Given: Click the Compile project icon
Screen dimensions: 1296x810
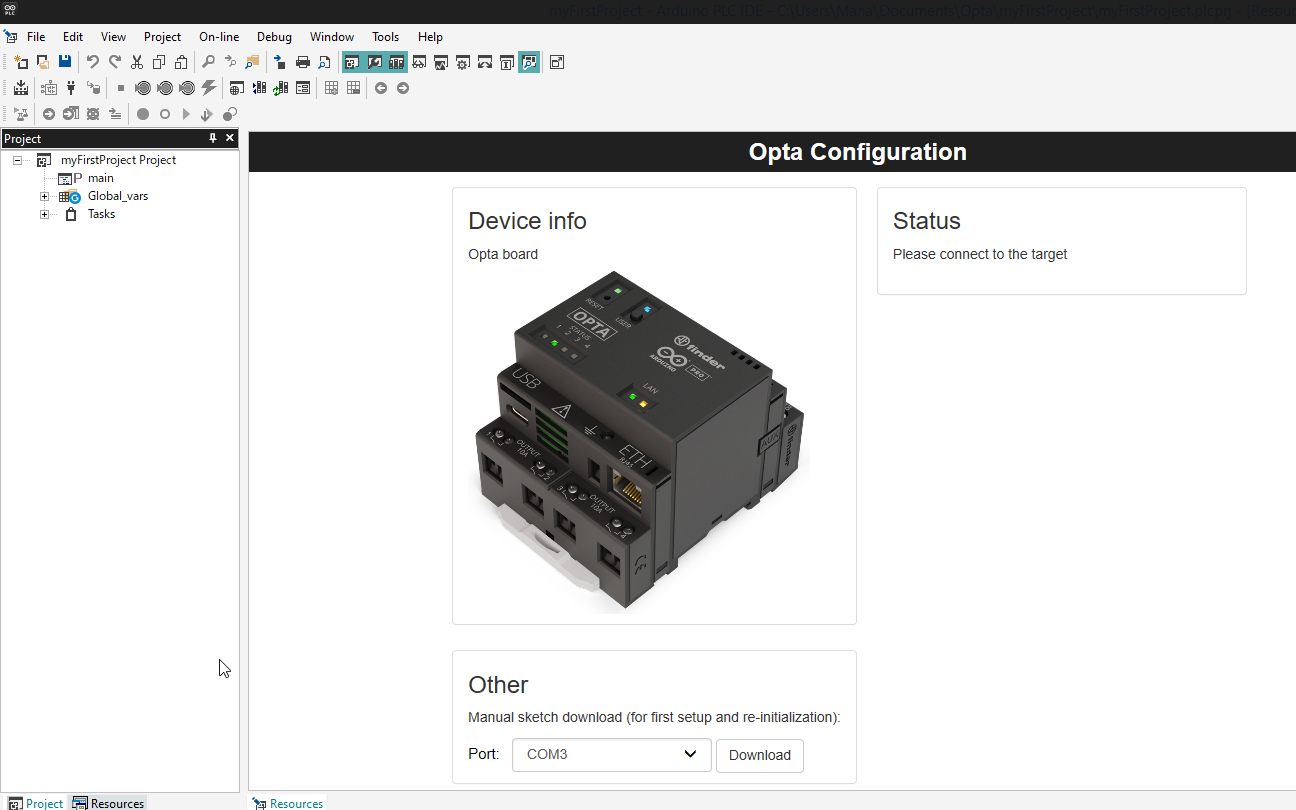Looking at the screenshot, I should click(21, 88).
